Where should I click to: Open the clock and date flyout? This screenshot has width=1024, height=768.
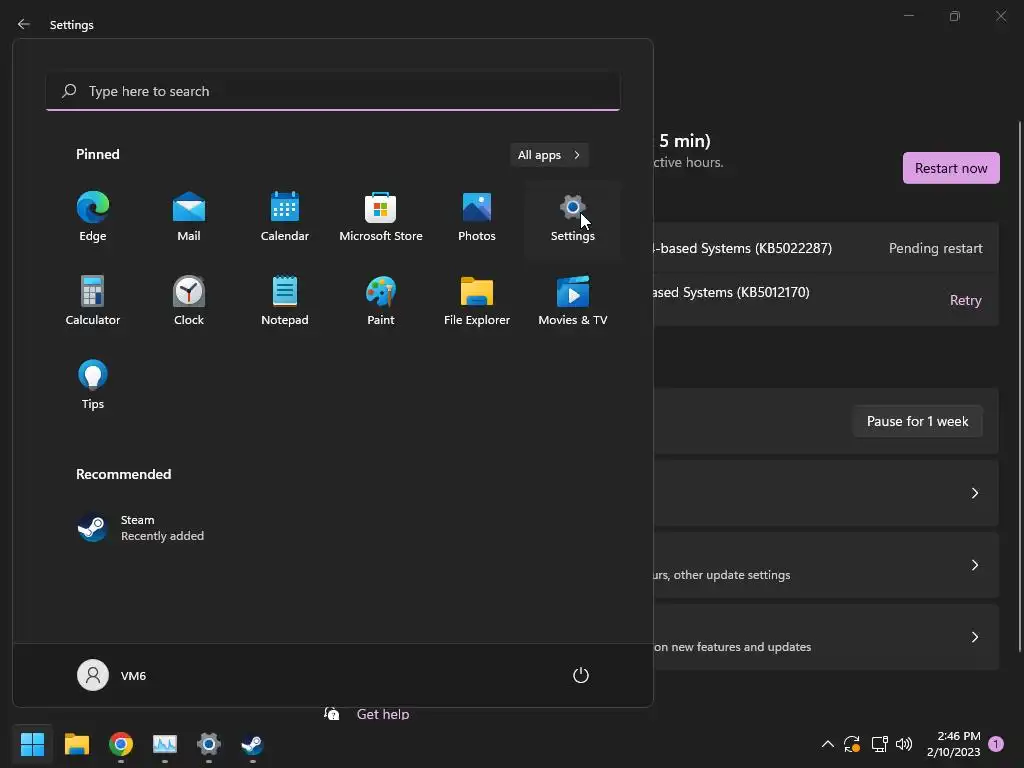click(953, 744)
